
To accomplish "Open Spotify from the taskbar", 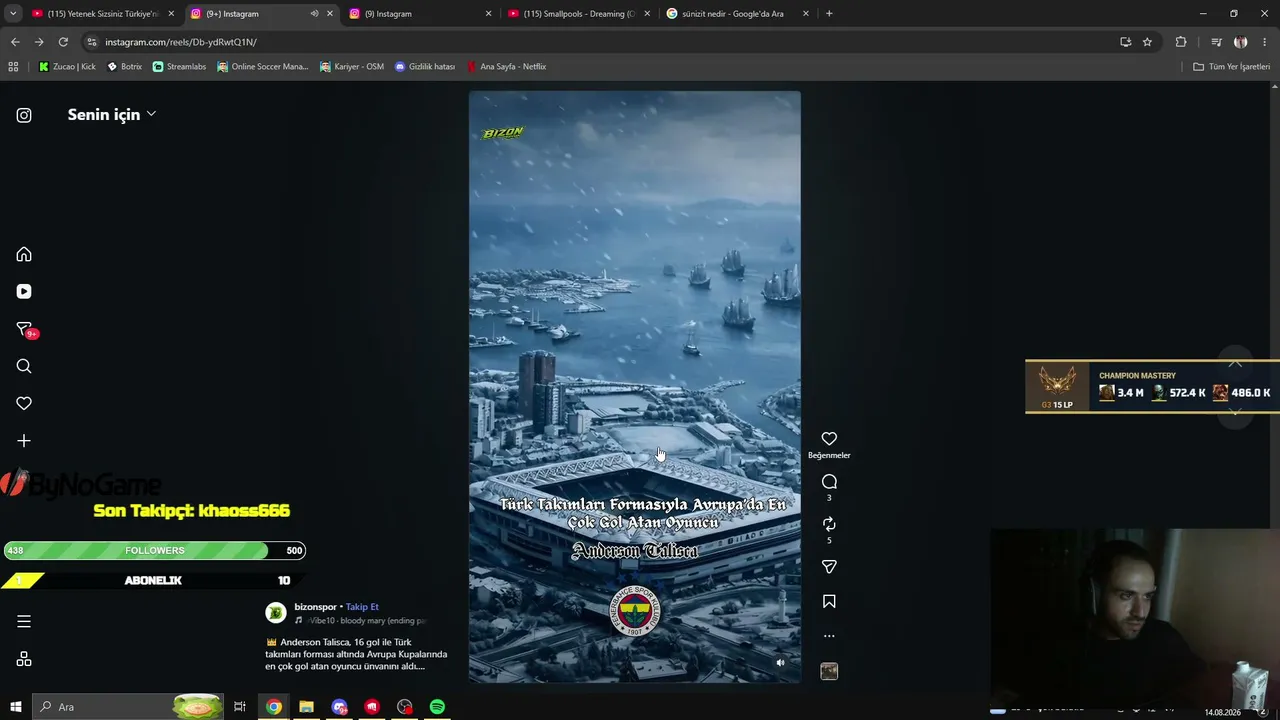I will (437, 707).
